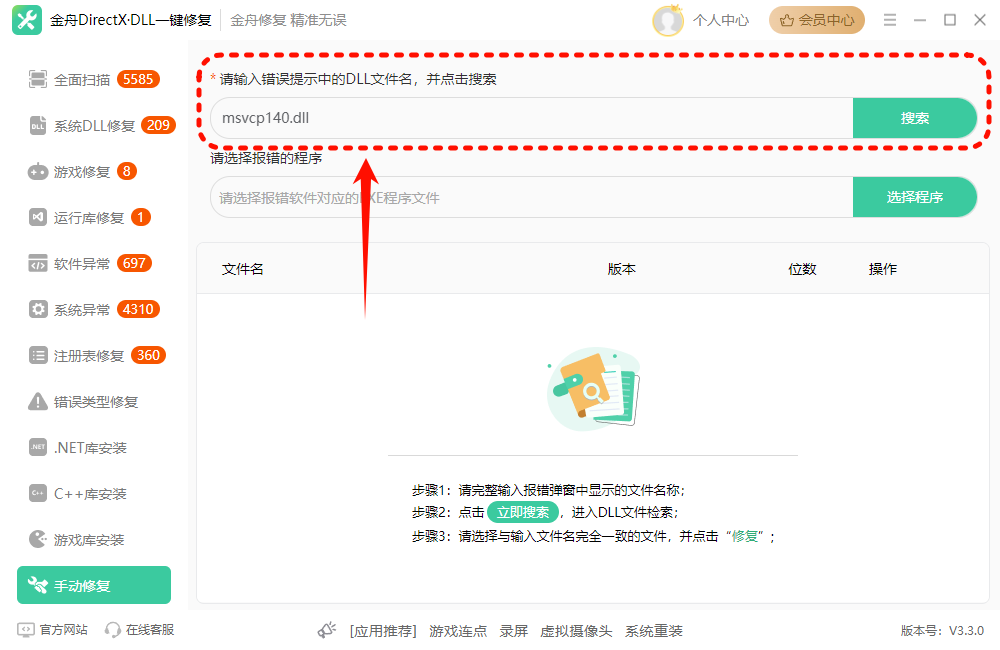Click the 错误类型修复 warning triangle icon
This screenshot has width=1000, height=650.
[38, 401]
